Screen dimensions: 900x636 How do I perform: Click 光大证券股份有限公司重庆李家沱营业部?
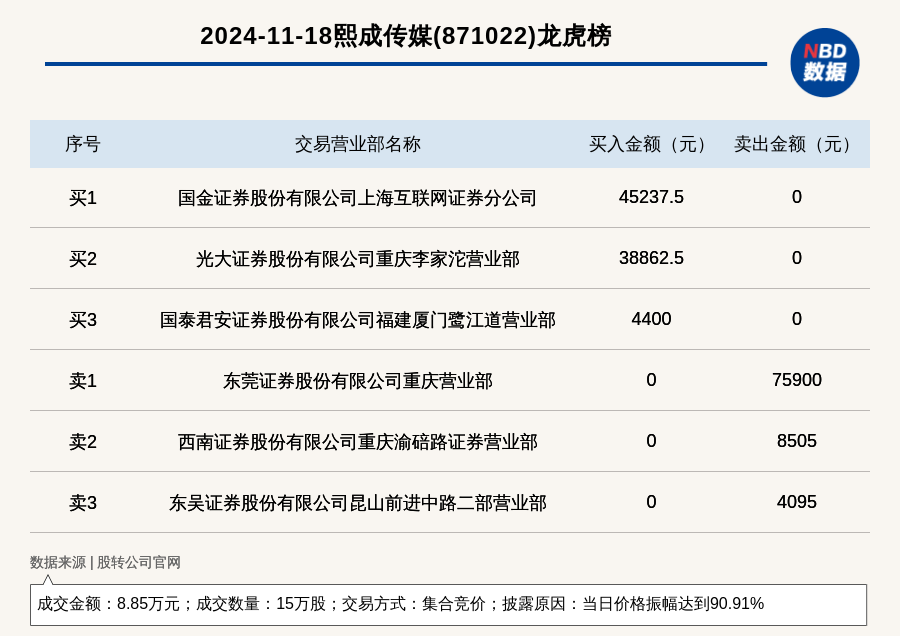(x=358, y=259)
